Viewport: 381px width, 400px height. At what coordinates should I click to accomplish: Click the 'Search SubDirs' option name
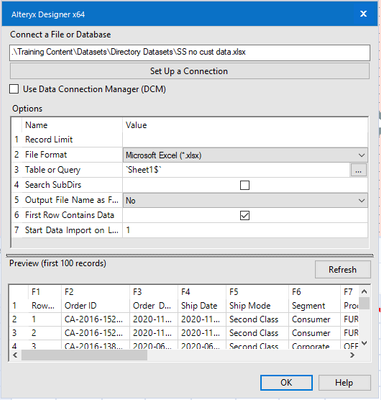click(x=53, y=185)
